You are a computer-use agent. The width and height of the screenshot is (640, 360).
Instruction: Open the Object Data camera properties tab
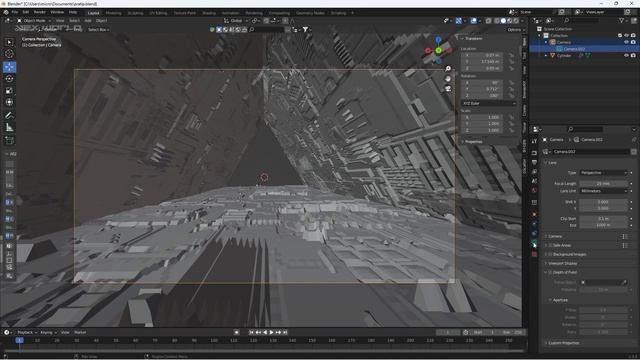pos(534,244)
